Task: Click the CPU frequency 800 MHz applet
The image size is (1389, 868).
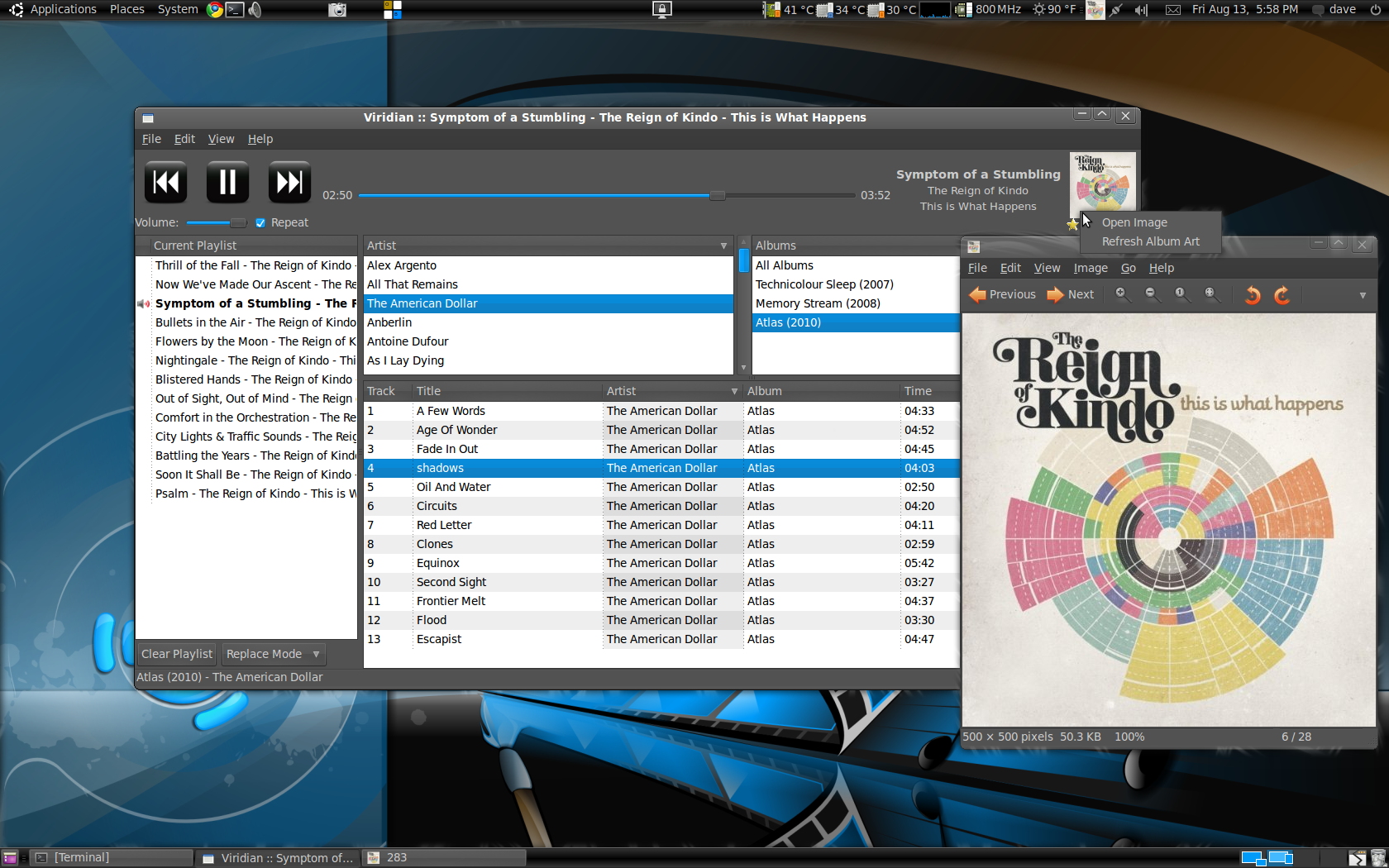Action: pos(989,10)
